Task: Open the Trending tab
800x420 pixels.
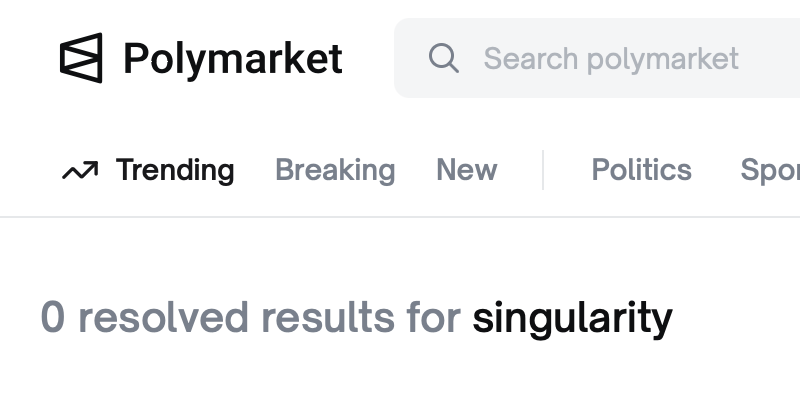Action: tap(174, 170)
